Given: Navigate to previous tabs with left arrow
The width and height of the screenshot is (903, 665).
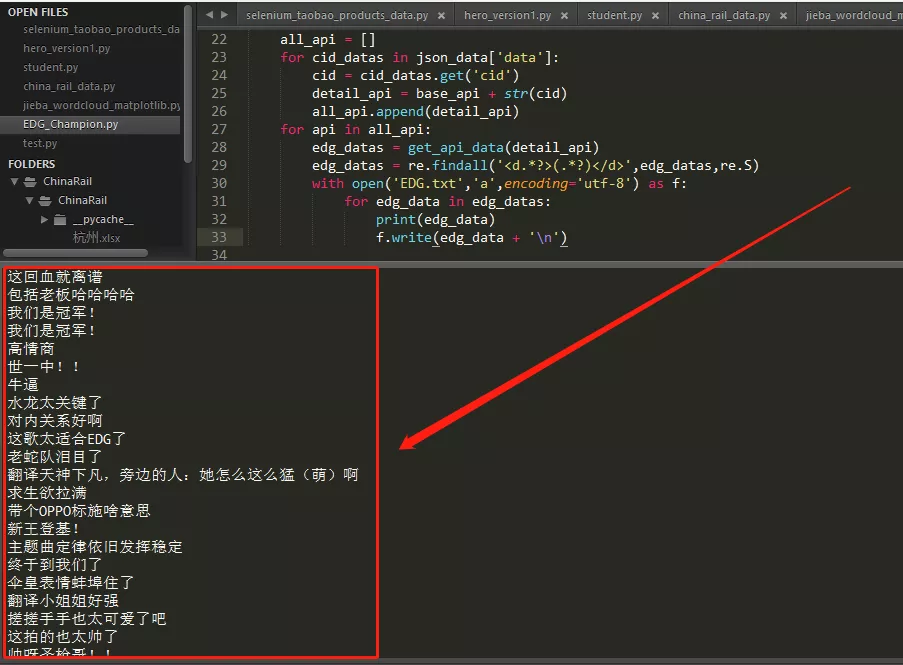Looking at the screenshot, I should tap(209, 15).
